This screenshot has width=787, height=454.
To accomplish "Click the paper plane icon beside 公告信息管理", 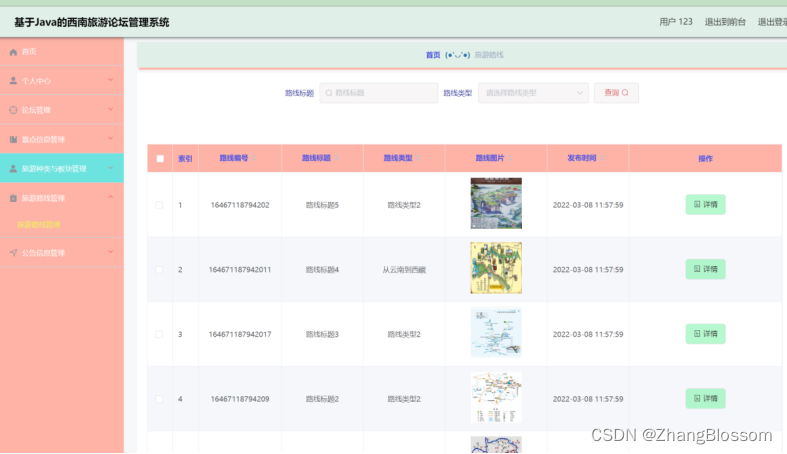I will [13, 253].
